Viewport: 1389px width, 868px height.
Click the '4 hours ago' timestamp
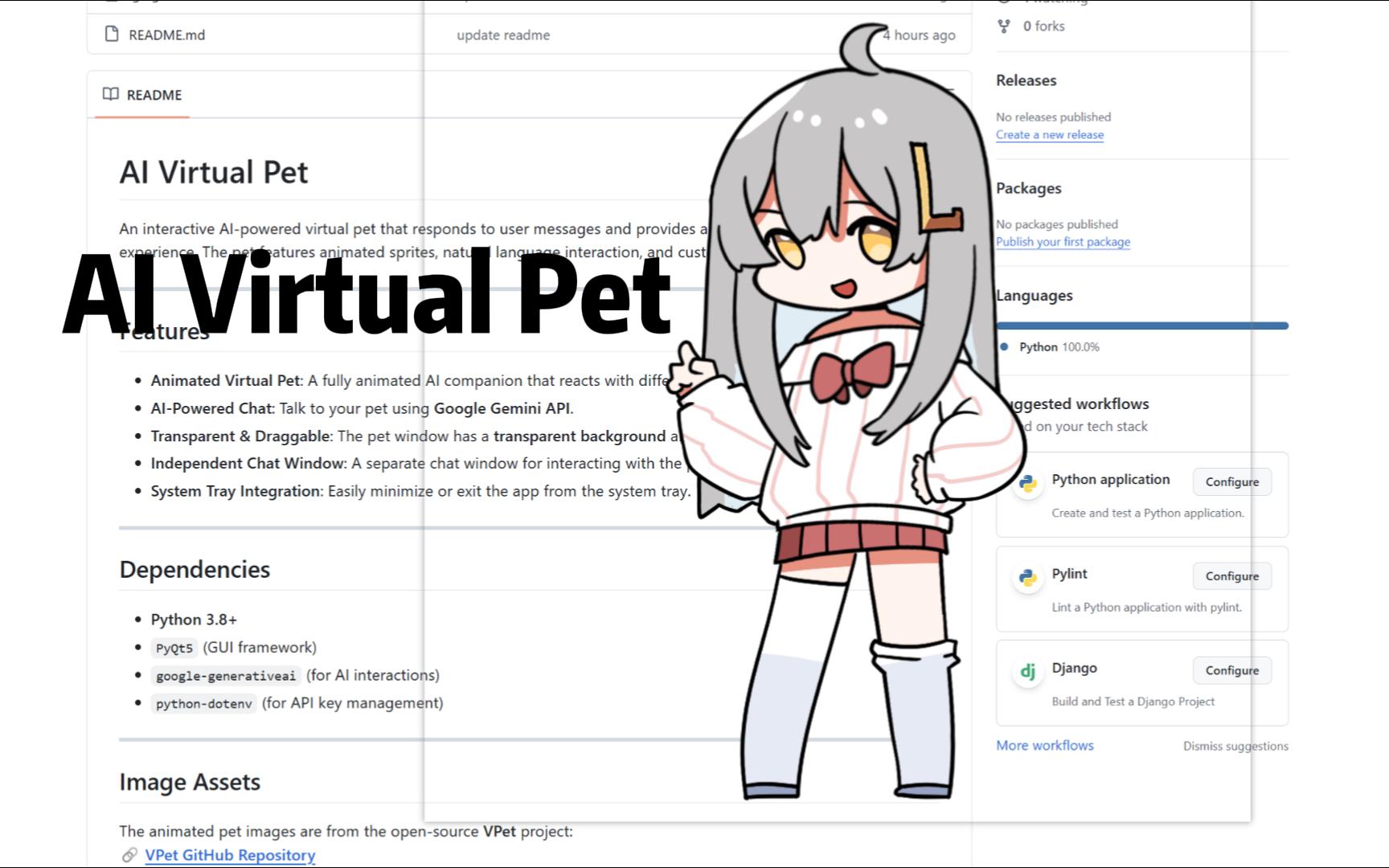[x=919, y=35]
